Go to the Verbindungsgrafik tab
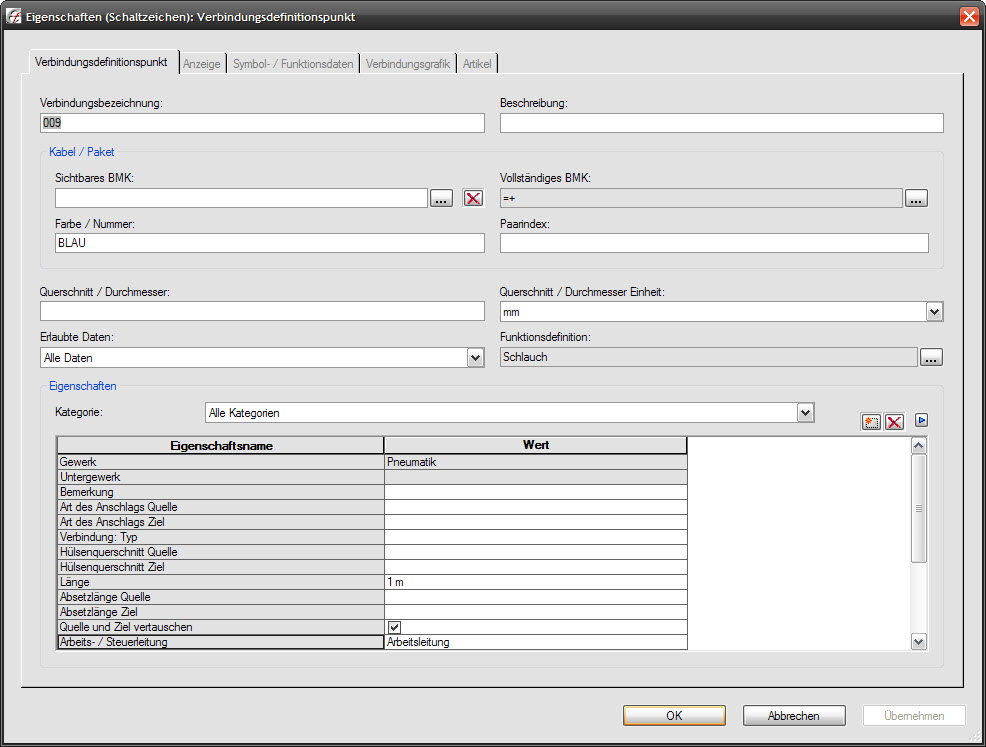The image size is (986, 747). click(x=408, y=64)
